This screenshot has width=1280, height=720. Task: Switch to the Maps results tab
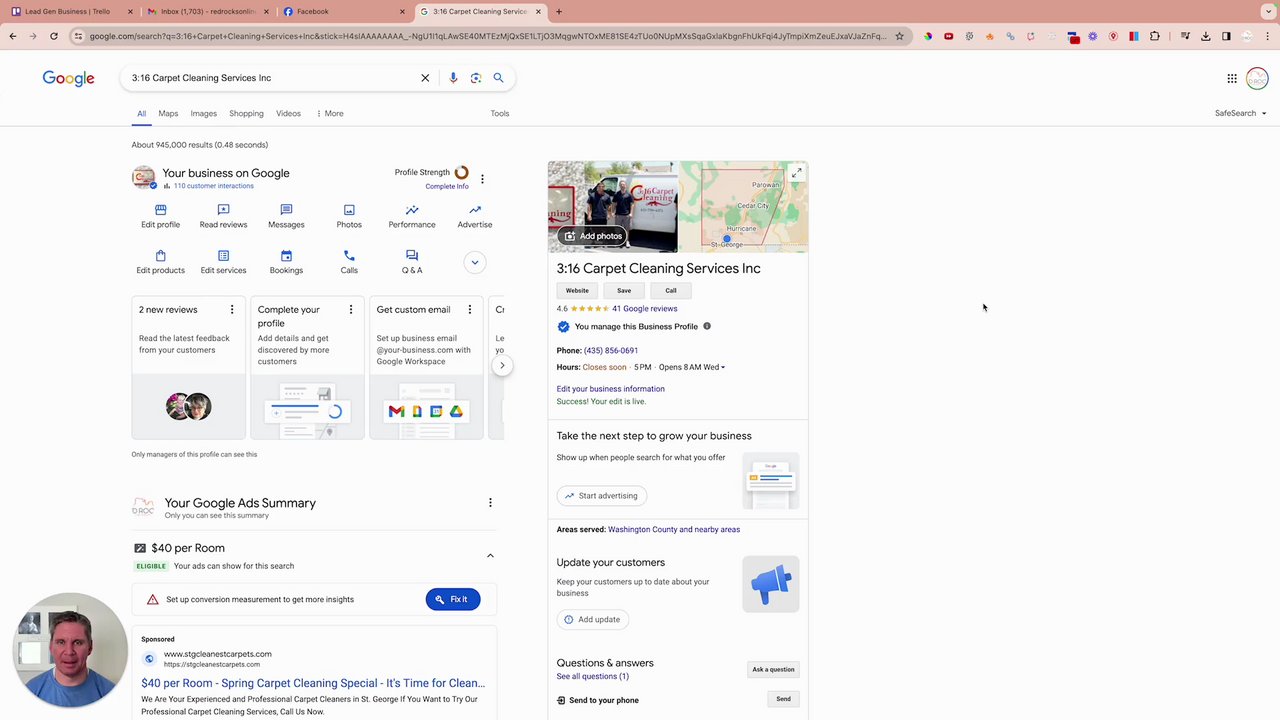[x=168, y=113]
